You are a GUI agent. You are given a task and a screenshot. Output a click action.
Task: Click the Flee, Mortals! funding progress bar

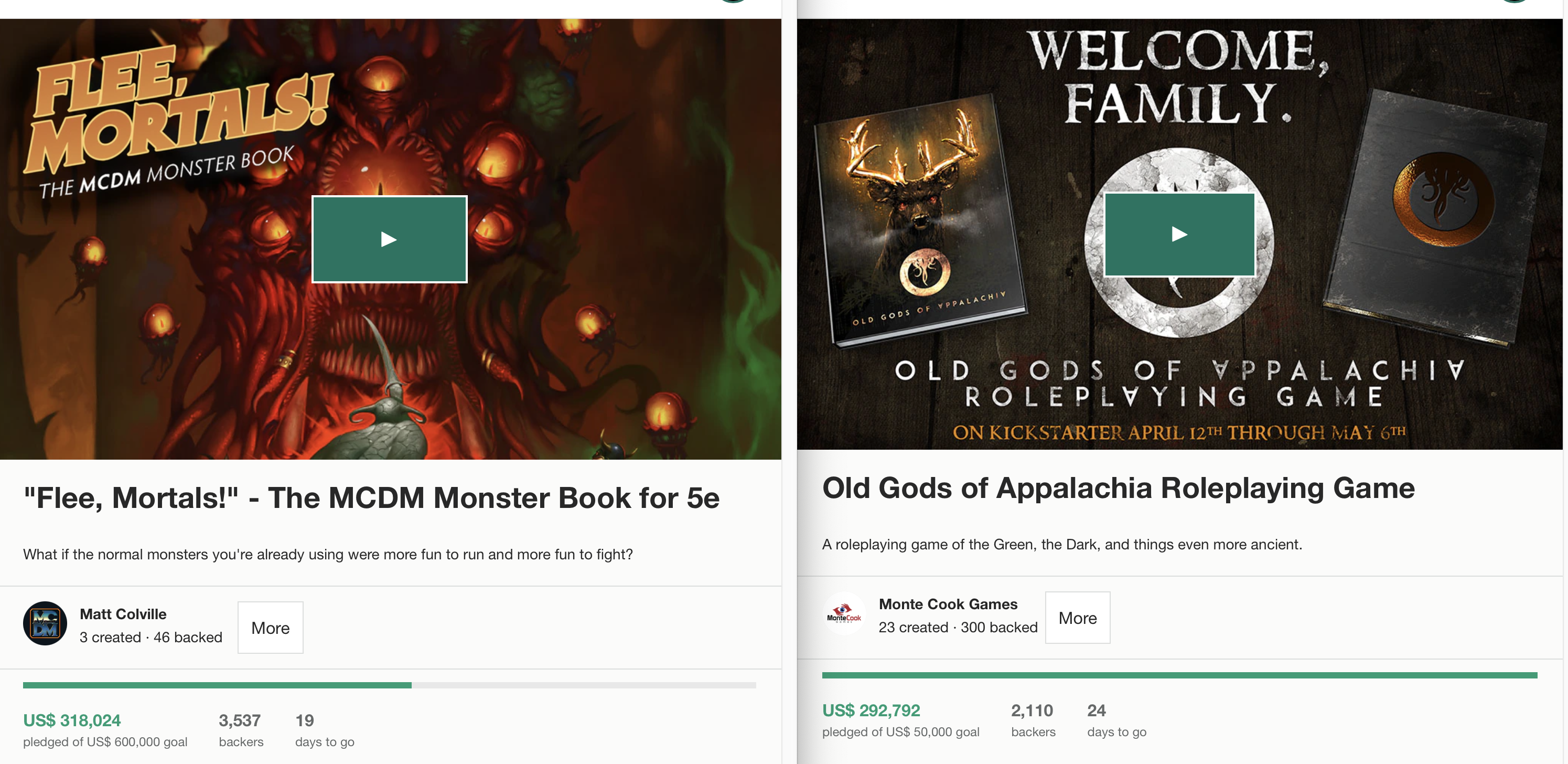[390, 685]
